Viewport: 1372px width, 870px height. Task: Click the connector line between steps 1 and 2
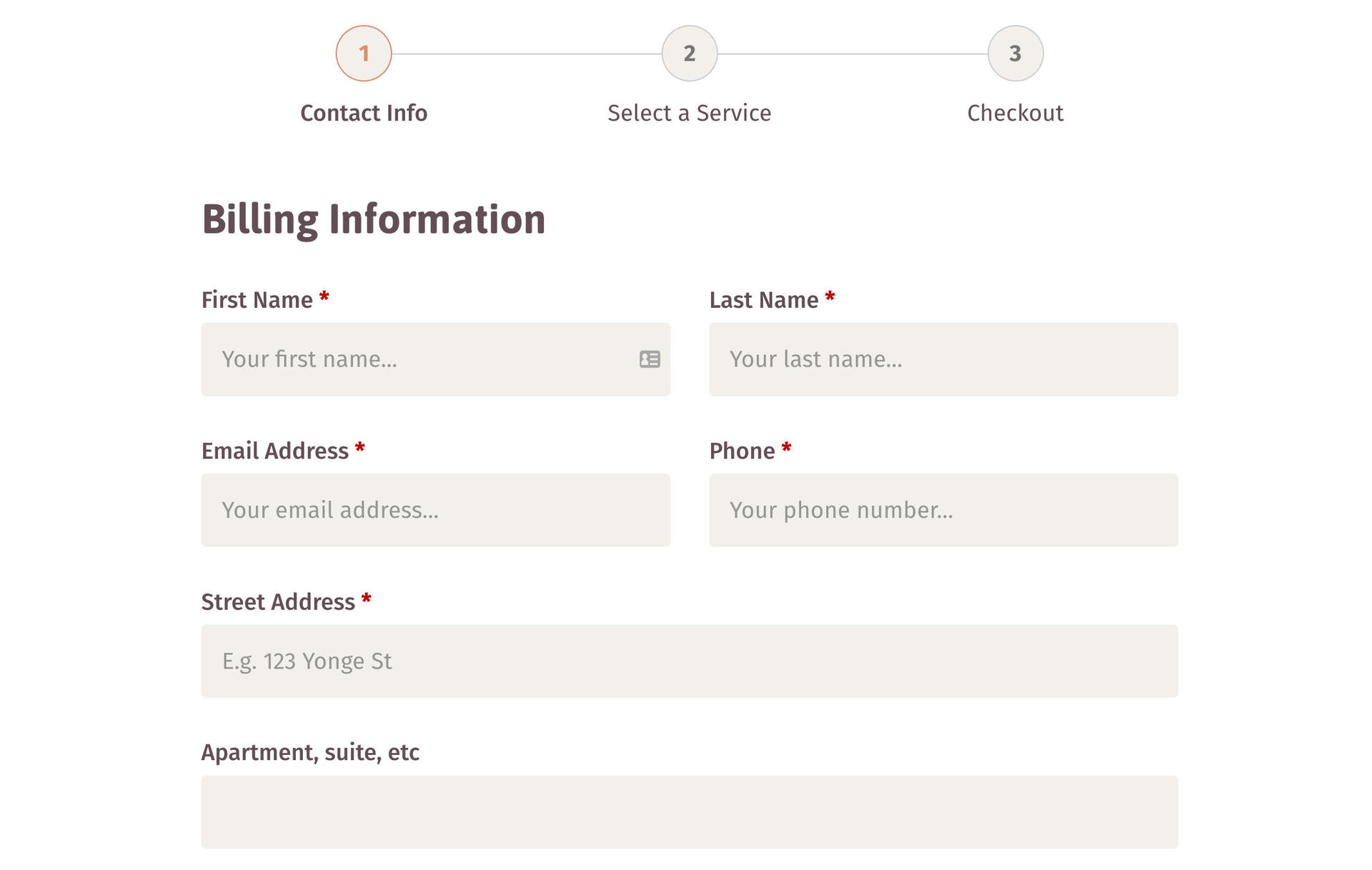tap(526, 53)
